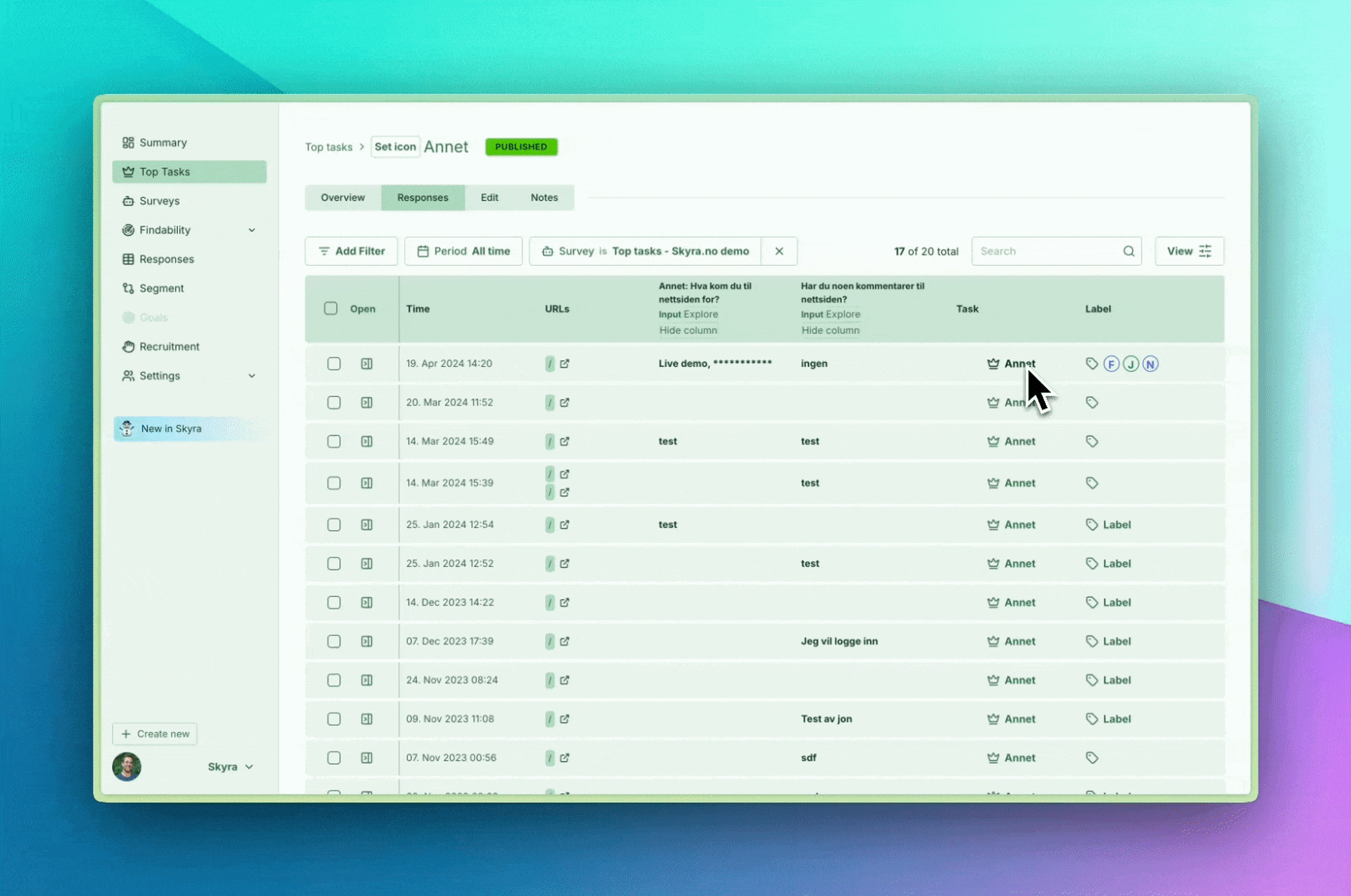Check the 24. Nov 2023 08:24 row checkbox
The width and height of the screenshot is (1351, 896).
click(x=334, y=680)
